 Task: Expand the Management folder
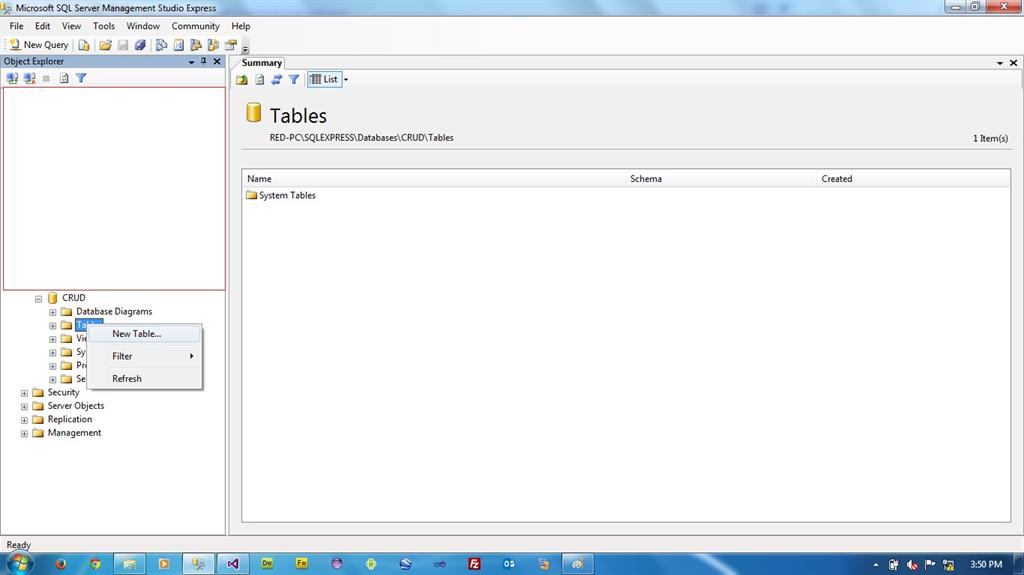24,434
